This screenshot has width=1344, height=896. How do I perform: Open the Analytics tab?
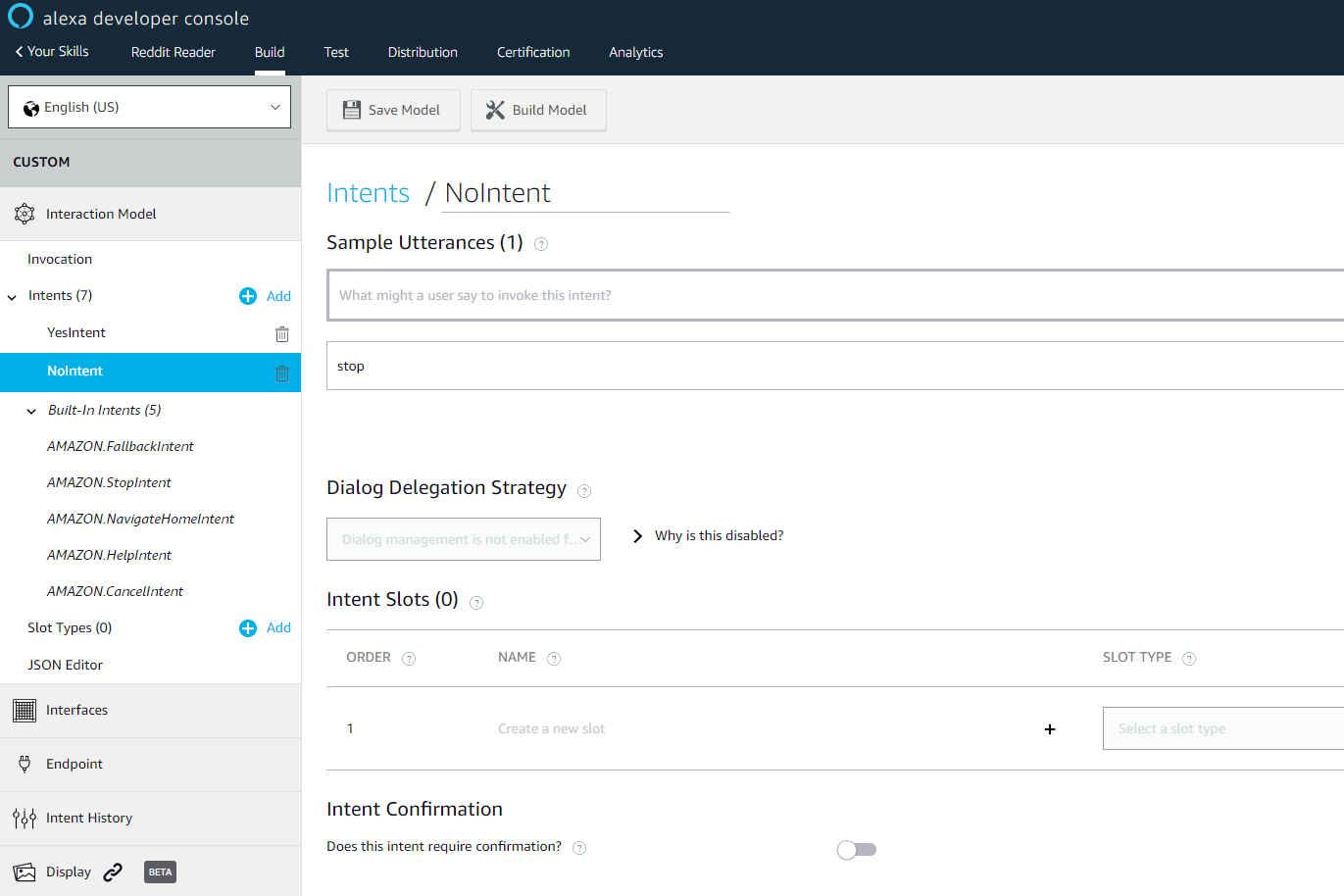tap(636, 52)
